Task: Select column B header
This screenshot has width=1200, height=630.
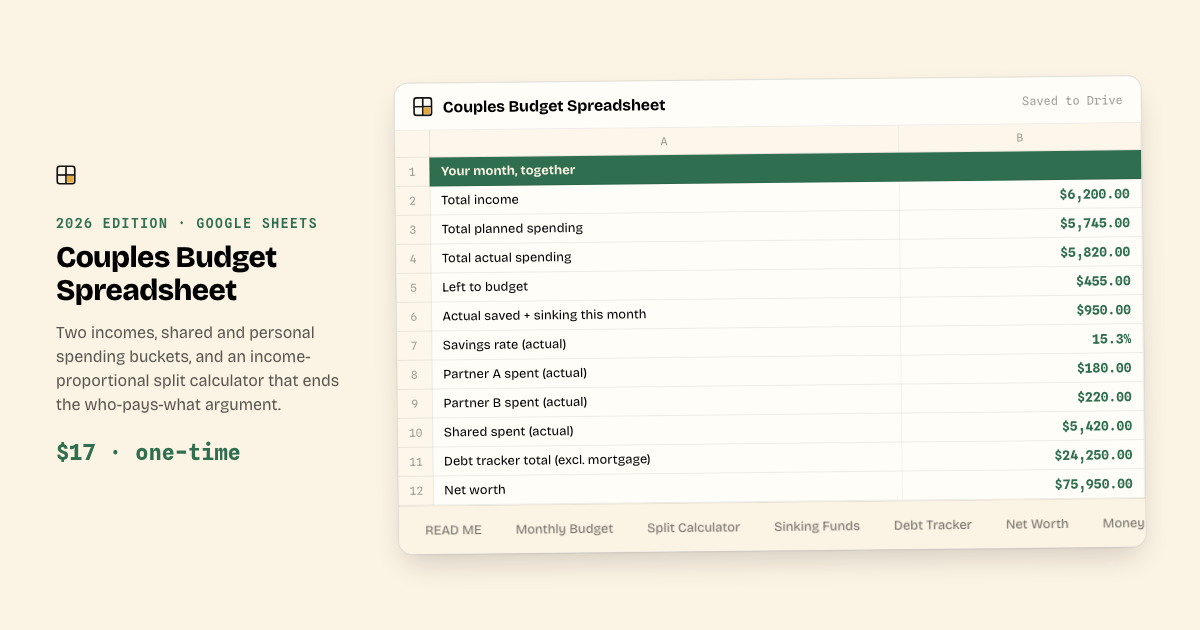Action: point(1020,138)
